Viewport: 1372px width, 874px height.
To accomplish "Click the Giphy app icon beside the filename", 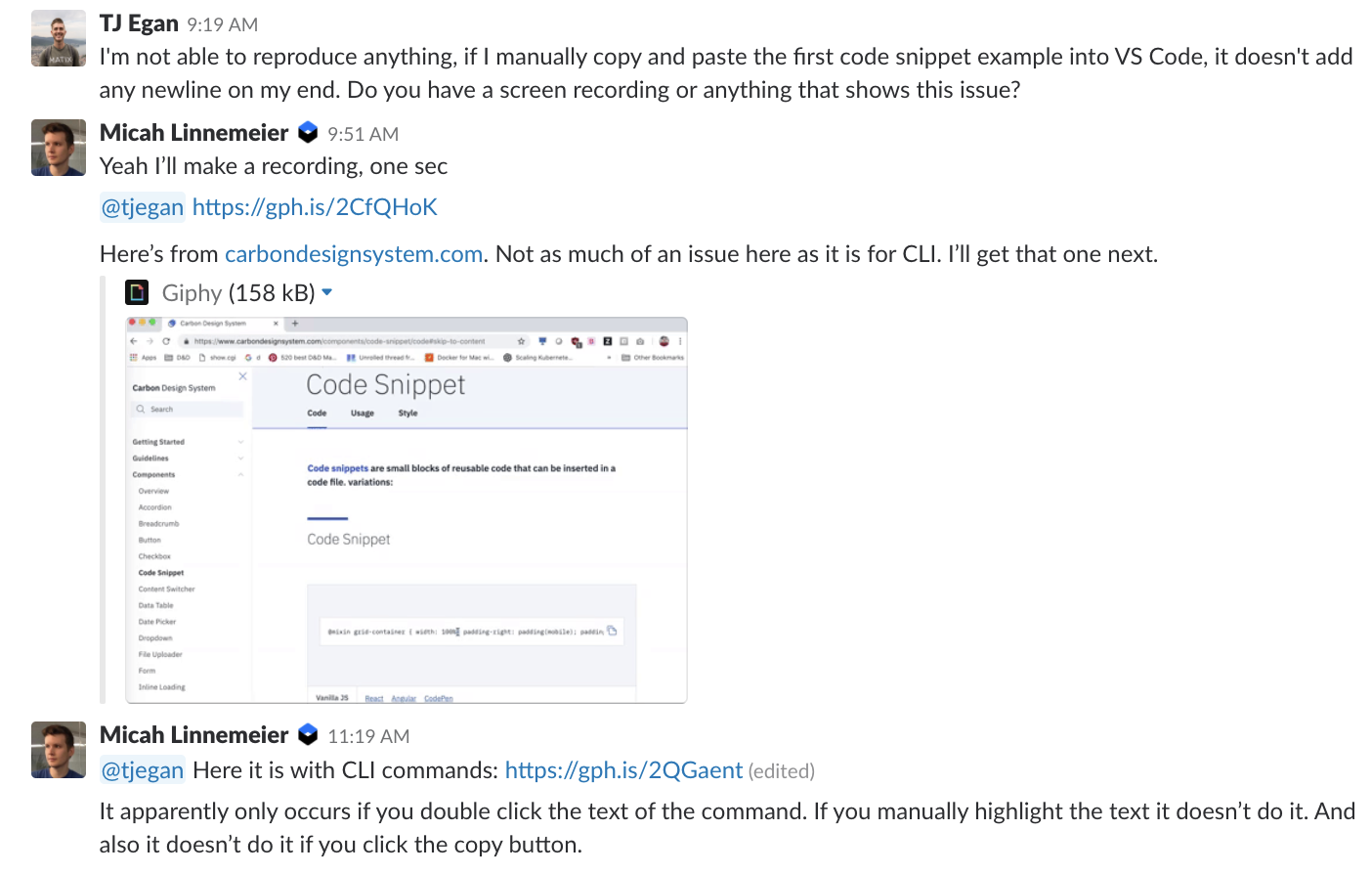I will click(137, 291).
